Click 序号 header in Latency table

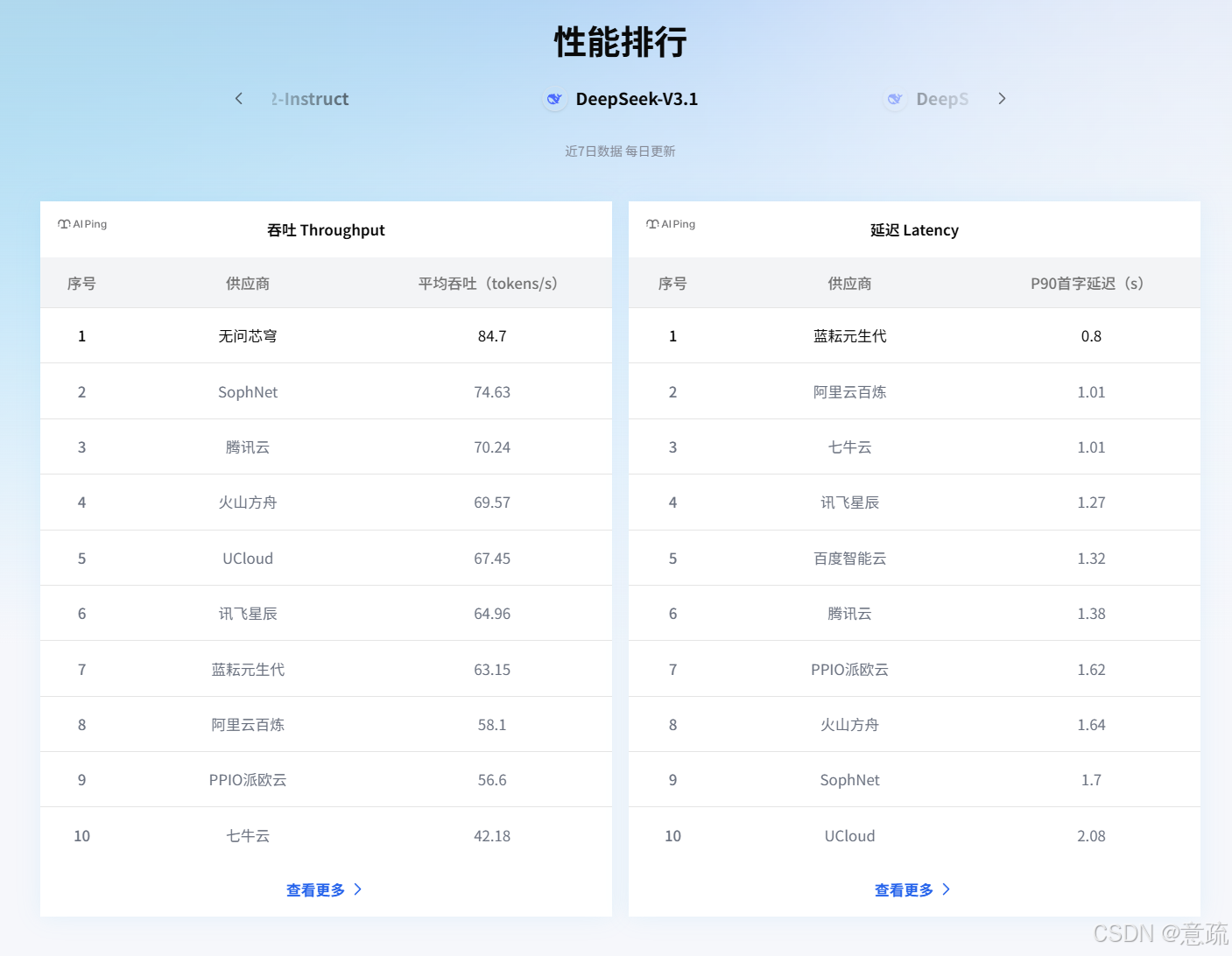pyautogui.click(x=672, y=284)
